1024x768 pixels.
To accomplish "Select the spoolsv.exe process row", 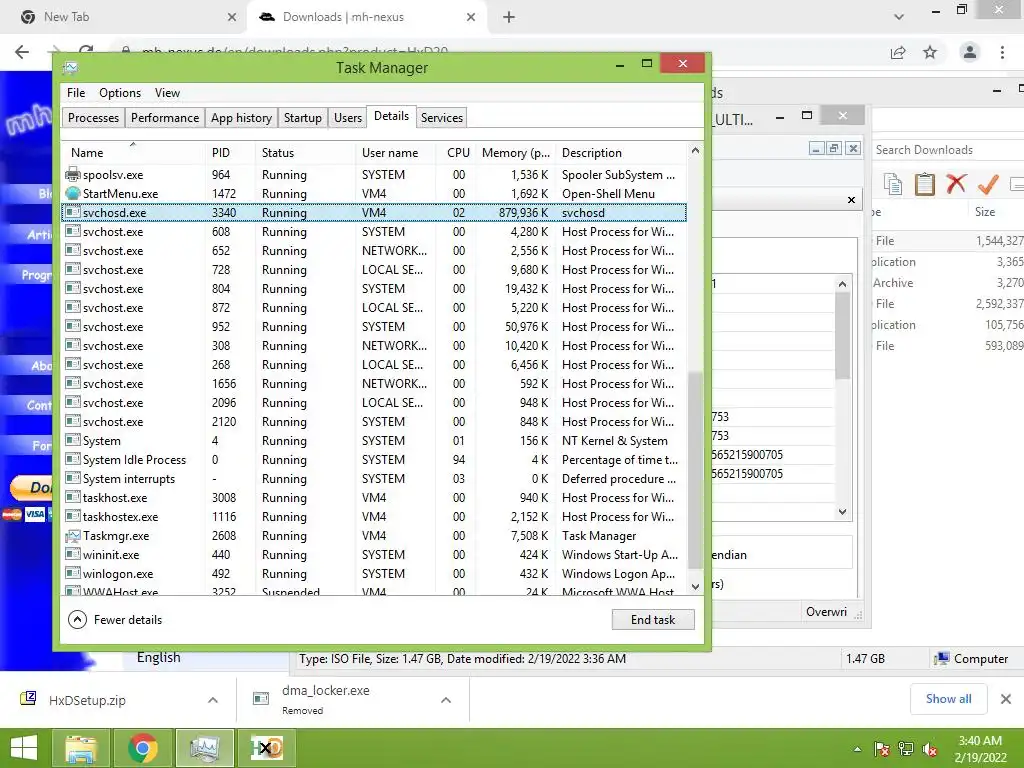I will coord(374,175).
